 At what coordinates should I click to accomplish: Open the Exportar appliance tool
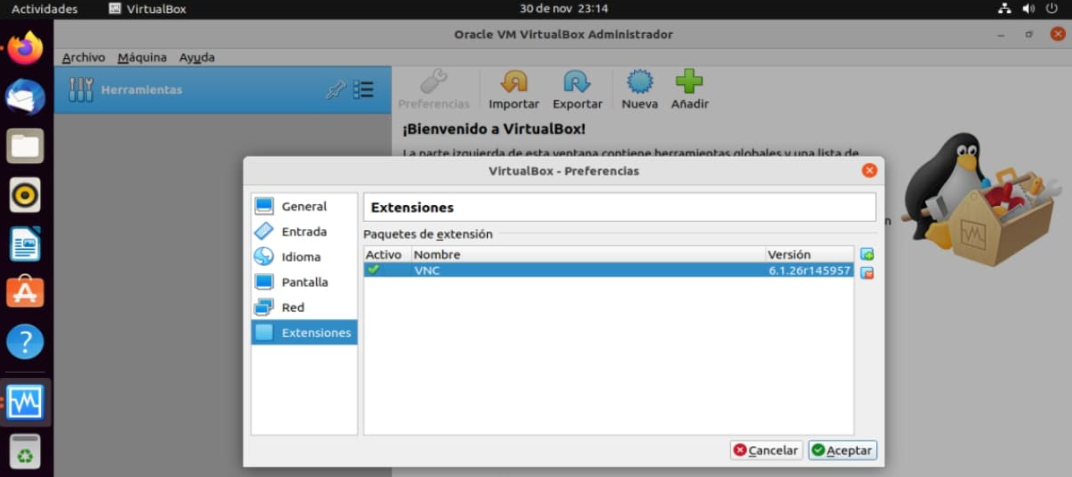[x=577, y=90]
